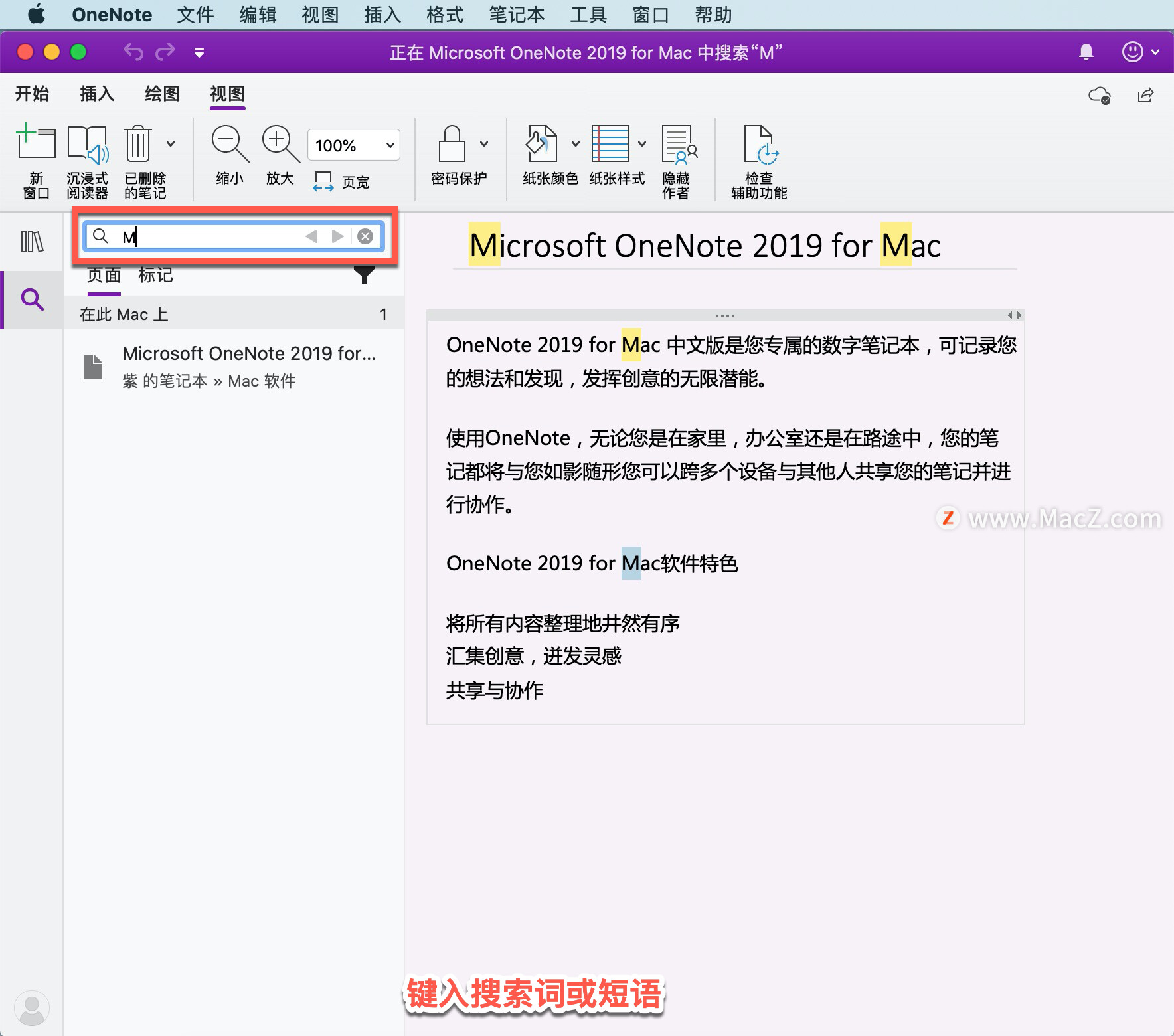Image resolution: width=1174 pixels, height=1036 pixels.
Task: Zoom in with 放大 magnifier
Action: click(280, 155)
